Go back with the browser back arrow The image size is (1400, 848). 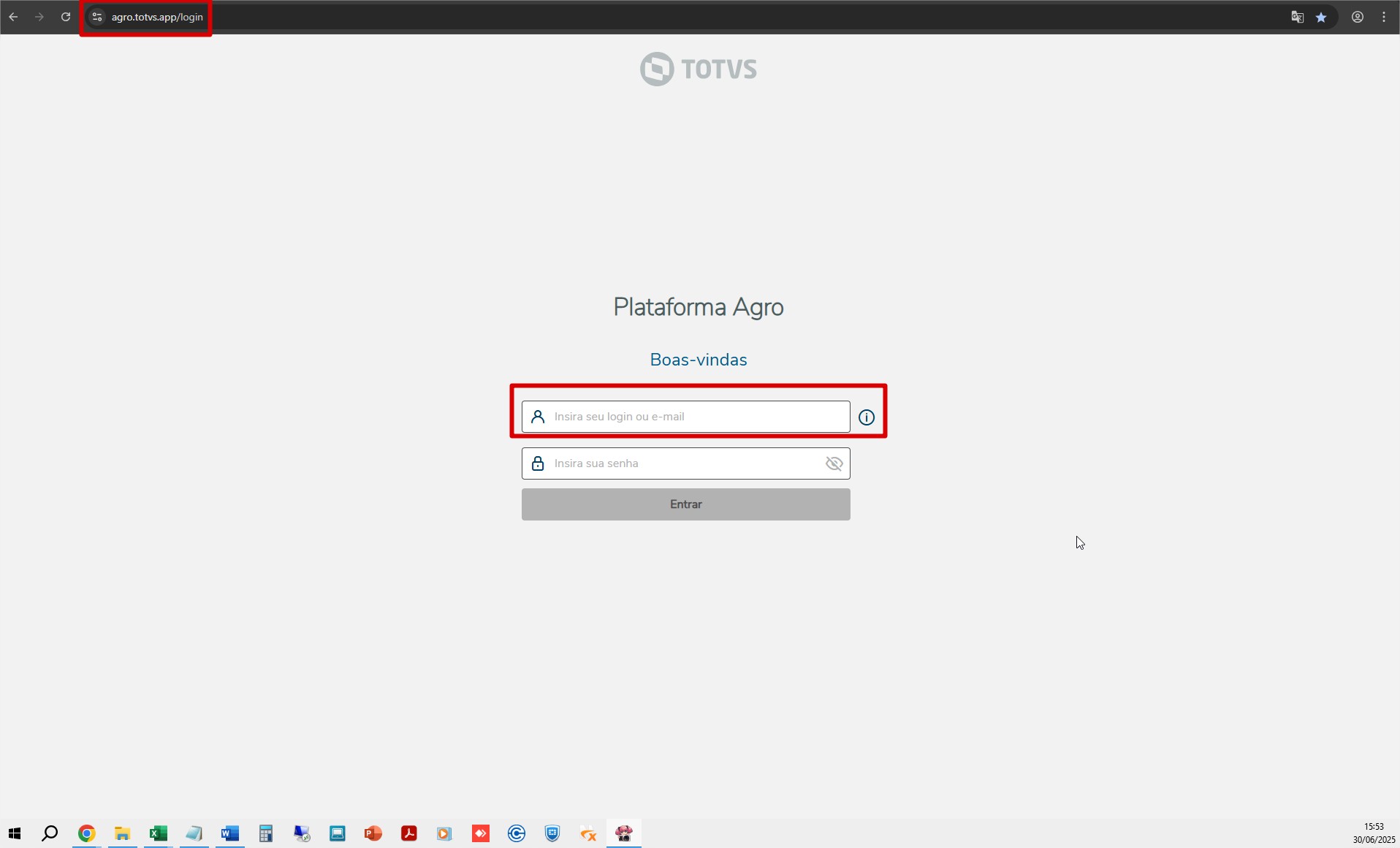tap(13, 17)
